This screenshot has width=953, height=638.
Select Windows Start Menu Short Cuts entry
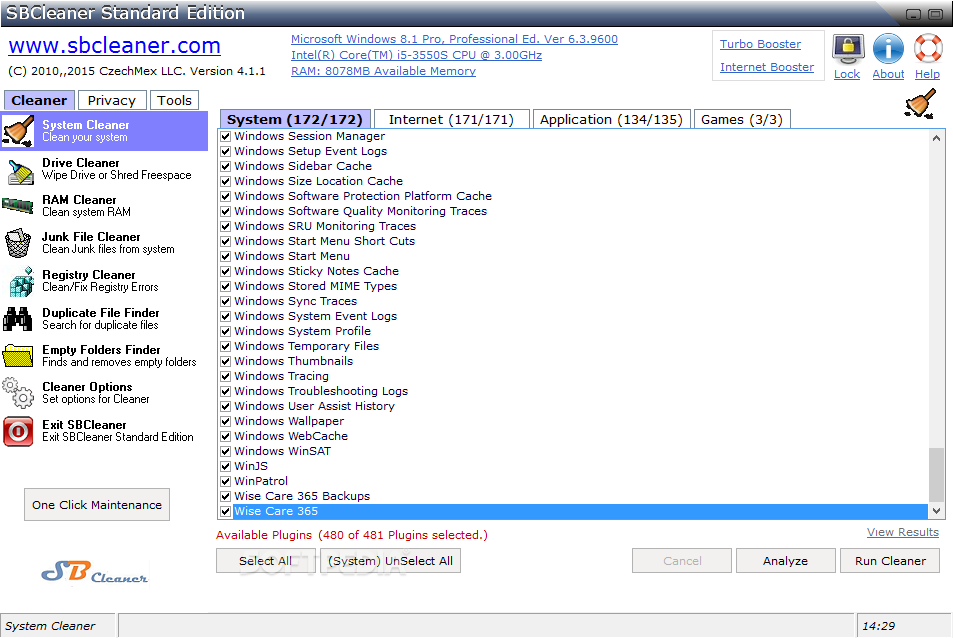(325, 241)
